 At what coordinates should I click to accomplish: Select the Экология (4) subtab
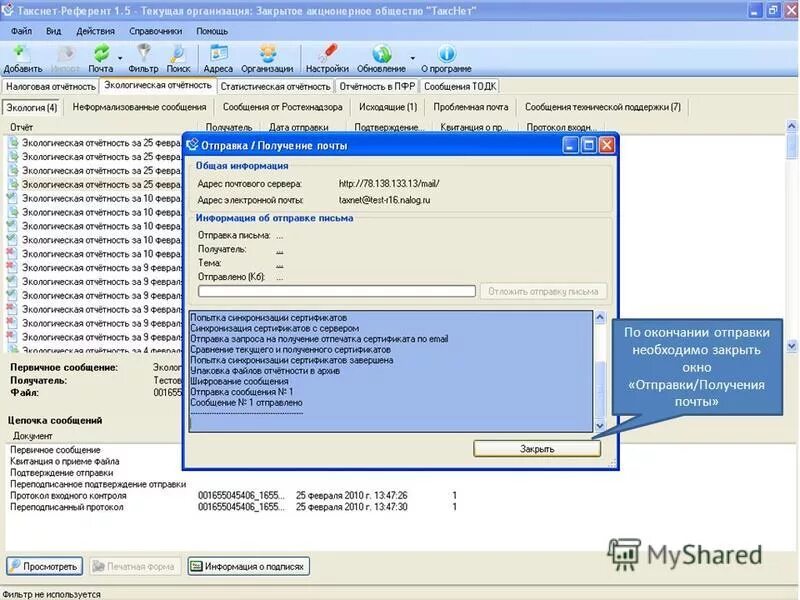(x=32, y=108)
